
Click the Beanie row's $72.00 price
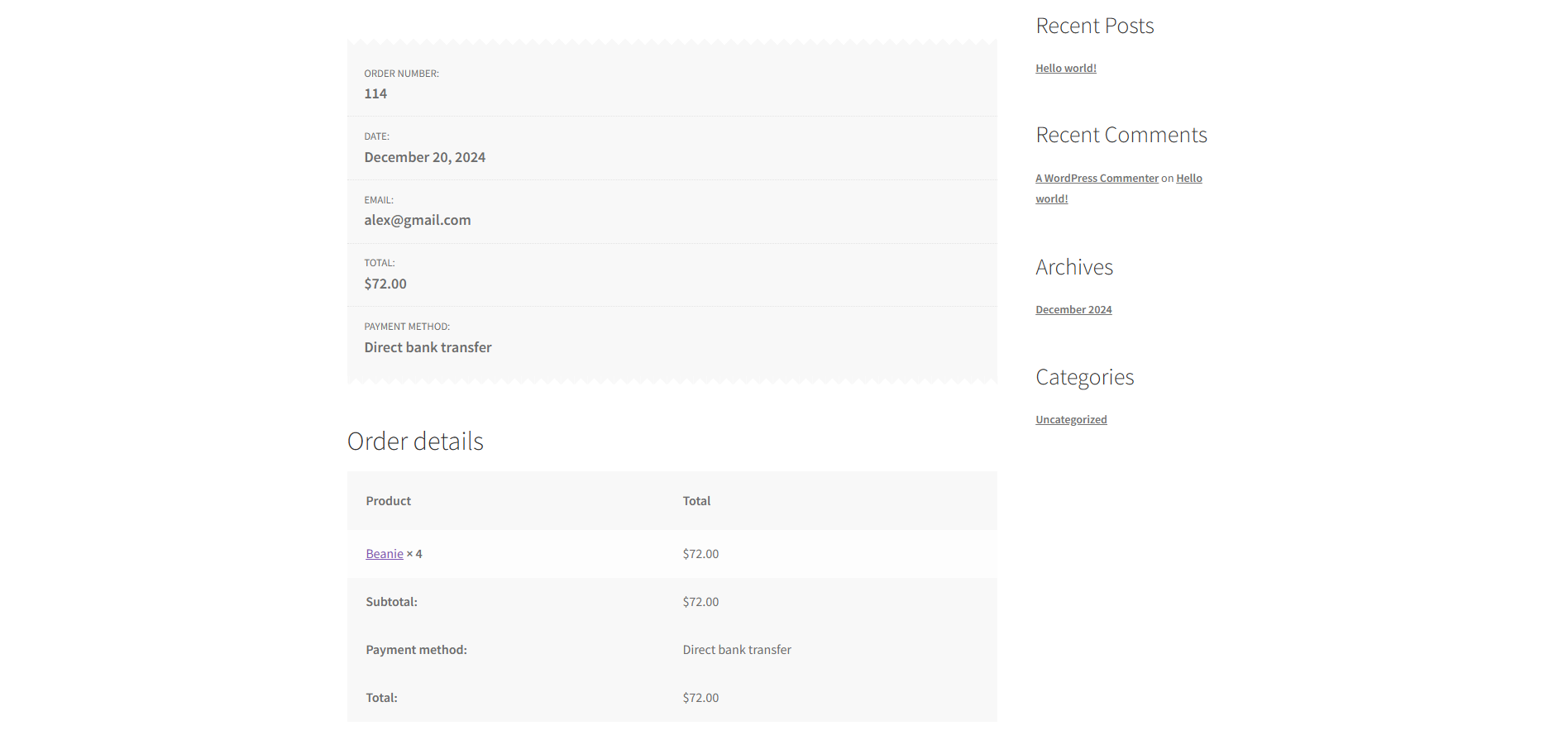(x=700, y=554)
